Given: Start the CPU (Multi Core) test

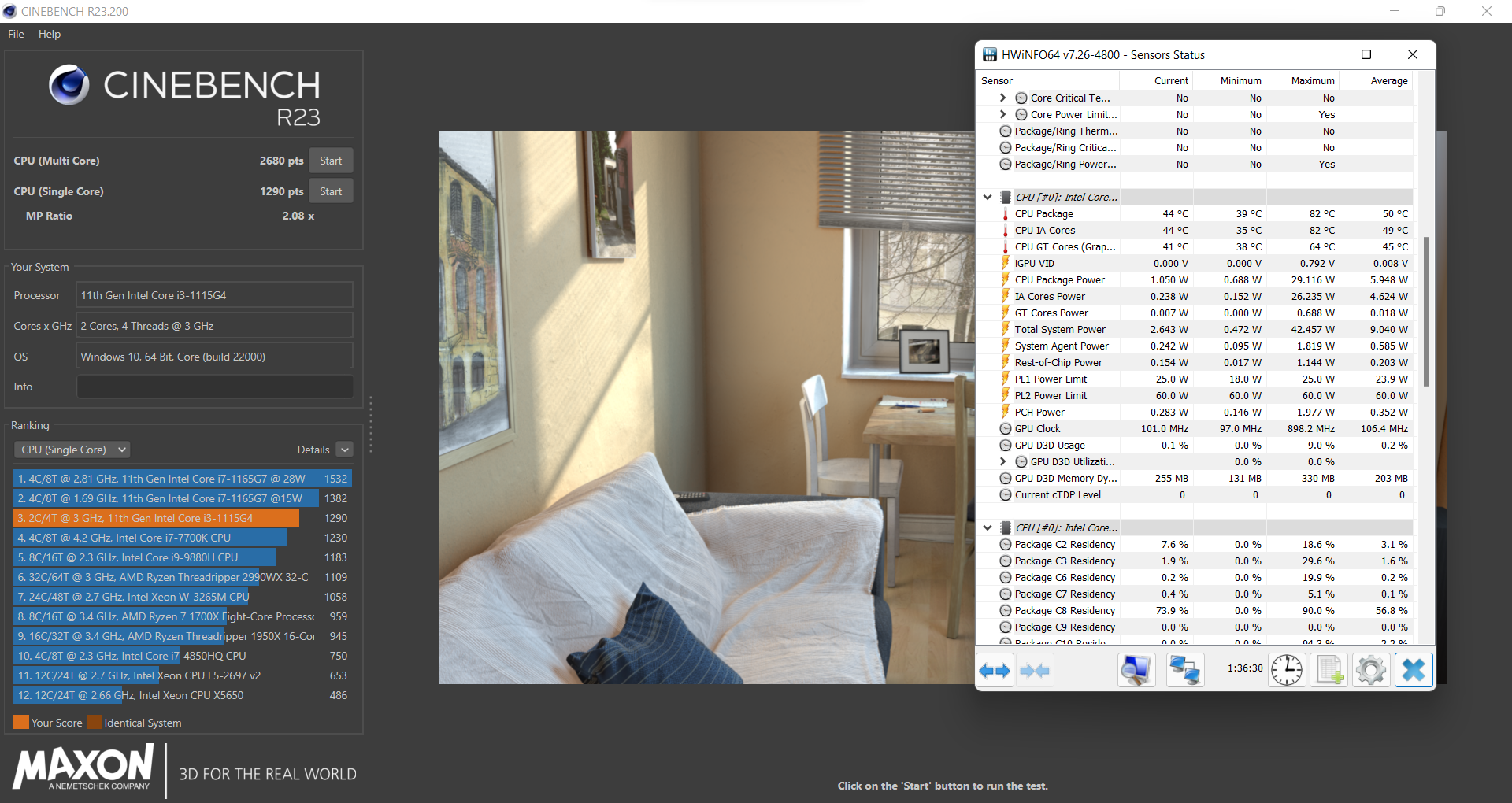Looking at the screenshot, I should tap(331, 161).
